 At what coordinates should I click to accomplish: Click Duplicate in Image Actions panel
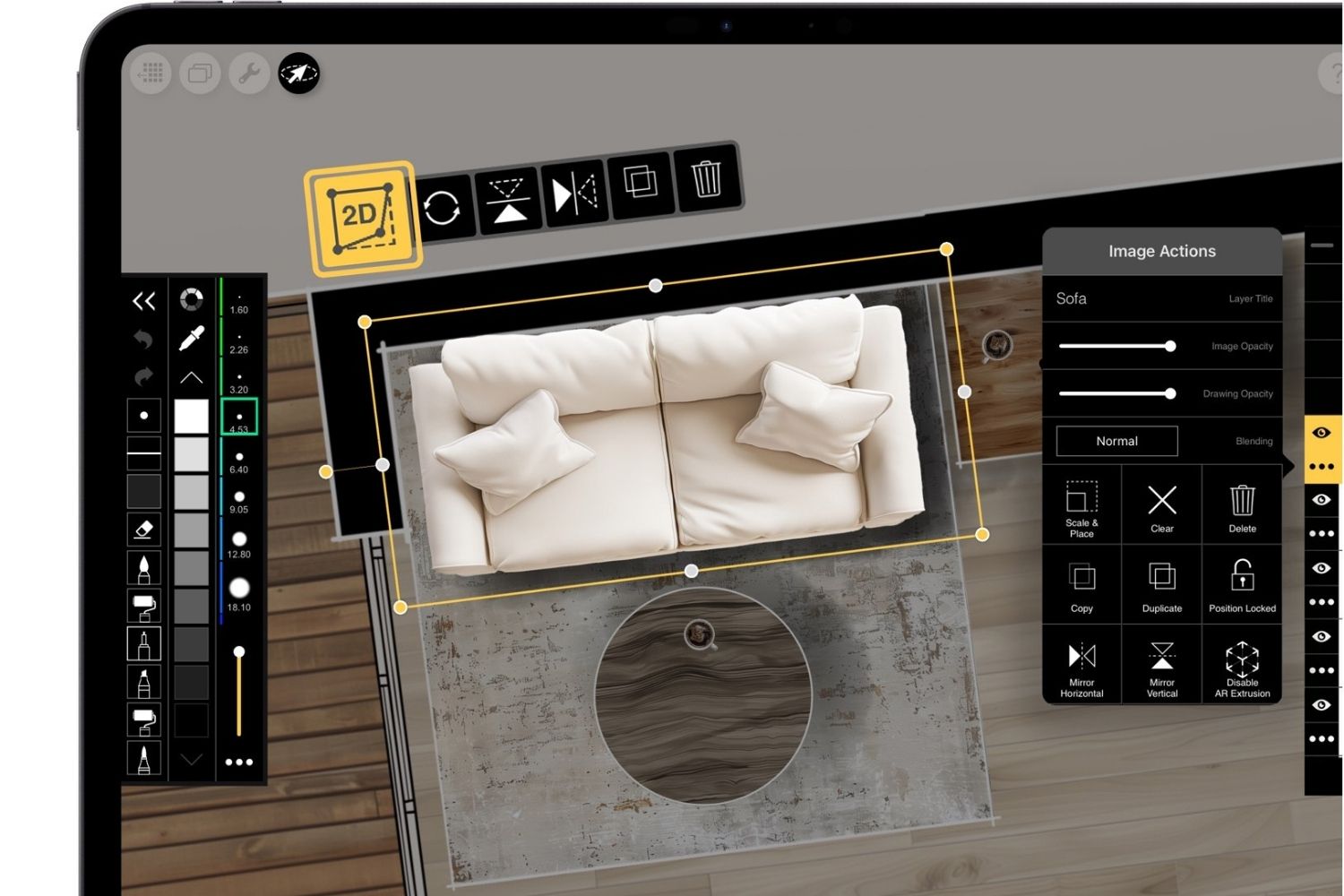[1162, 586]
